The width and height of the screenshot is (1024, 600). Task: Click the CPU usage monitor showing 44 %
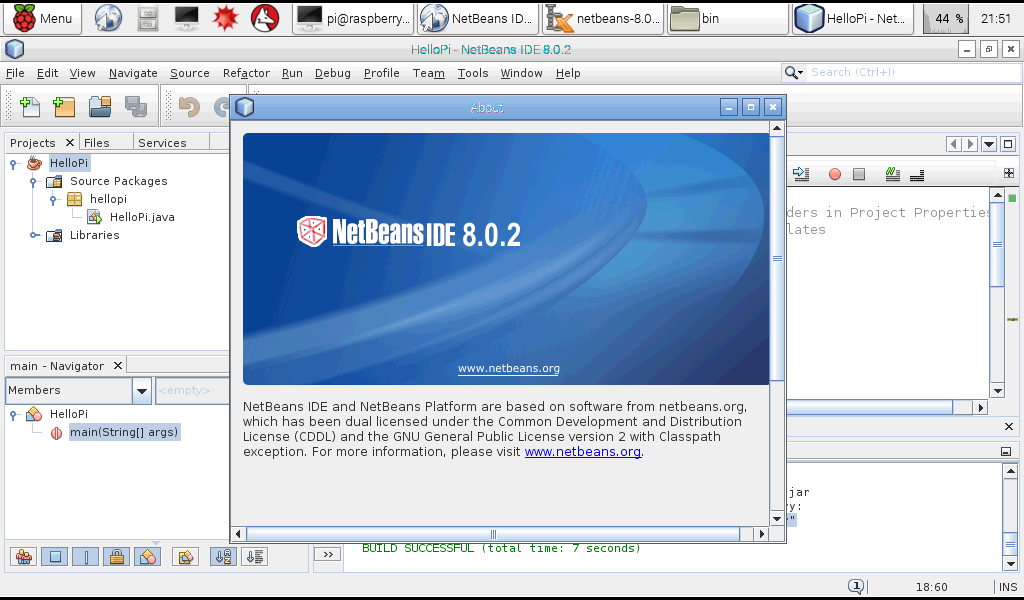[x=945, y=18]
